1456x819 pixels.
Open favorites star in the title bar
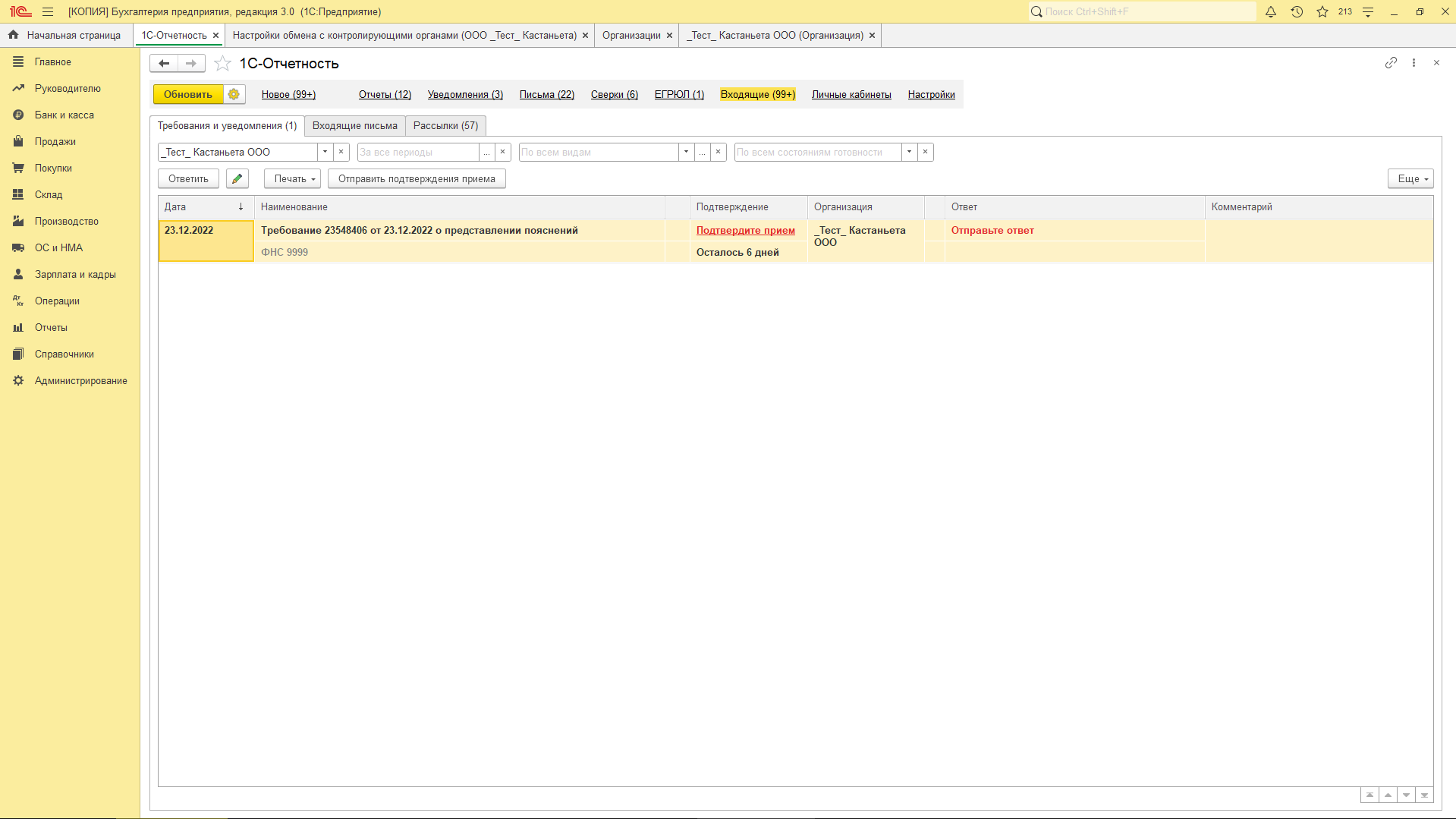[1322, 11]
